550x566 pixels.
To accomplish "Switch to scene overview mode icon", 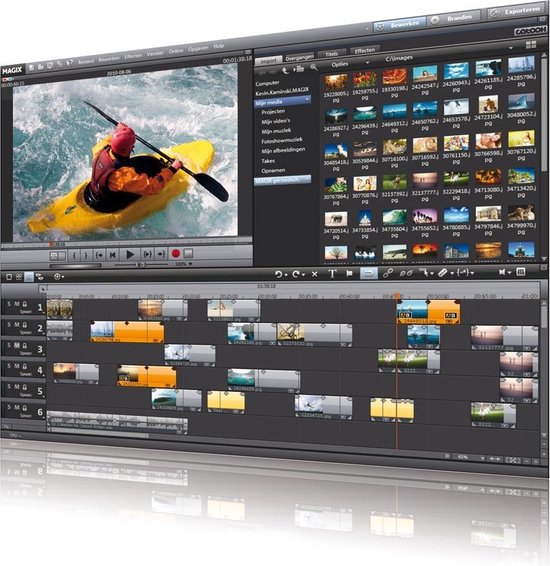I will coord(19,277).
